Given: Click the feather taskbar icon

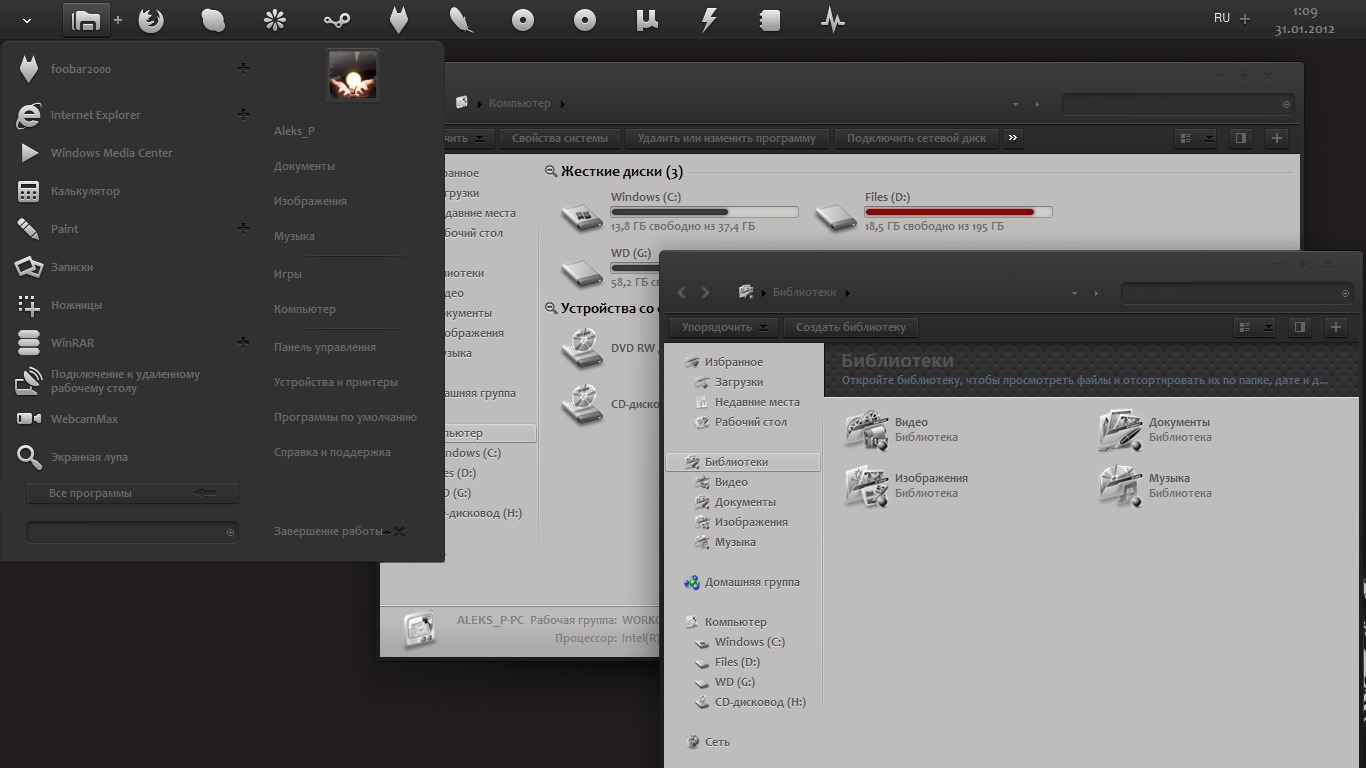Looking at the screenshot, I should [461, 20].
